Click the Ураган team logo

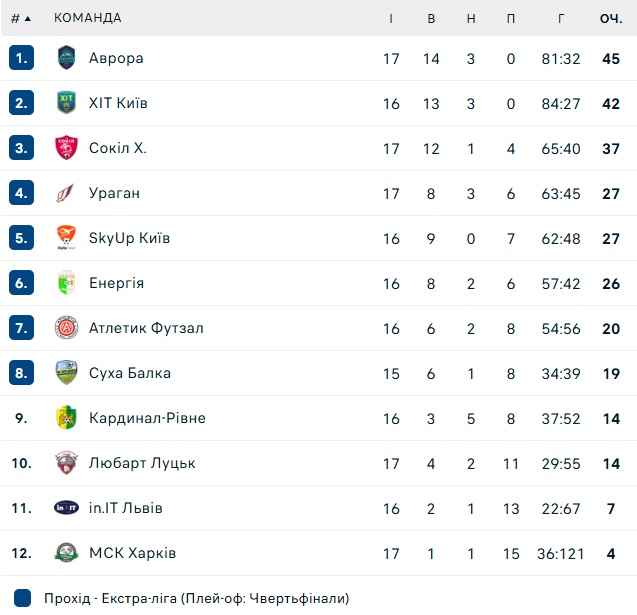(x=65, y=193)
